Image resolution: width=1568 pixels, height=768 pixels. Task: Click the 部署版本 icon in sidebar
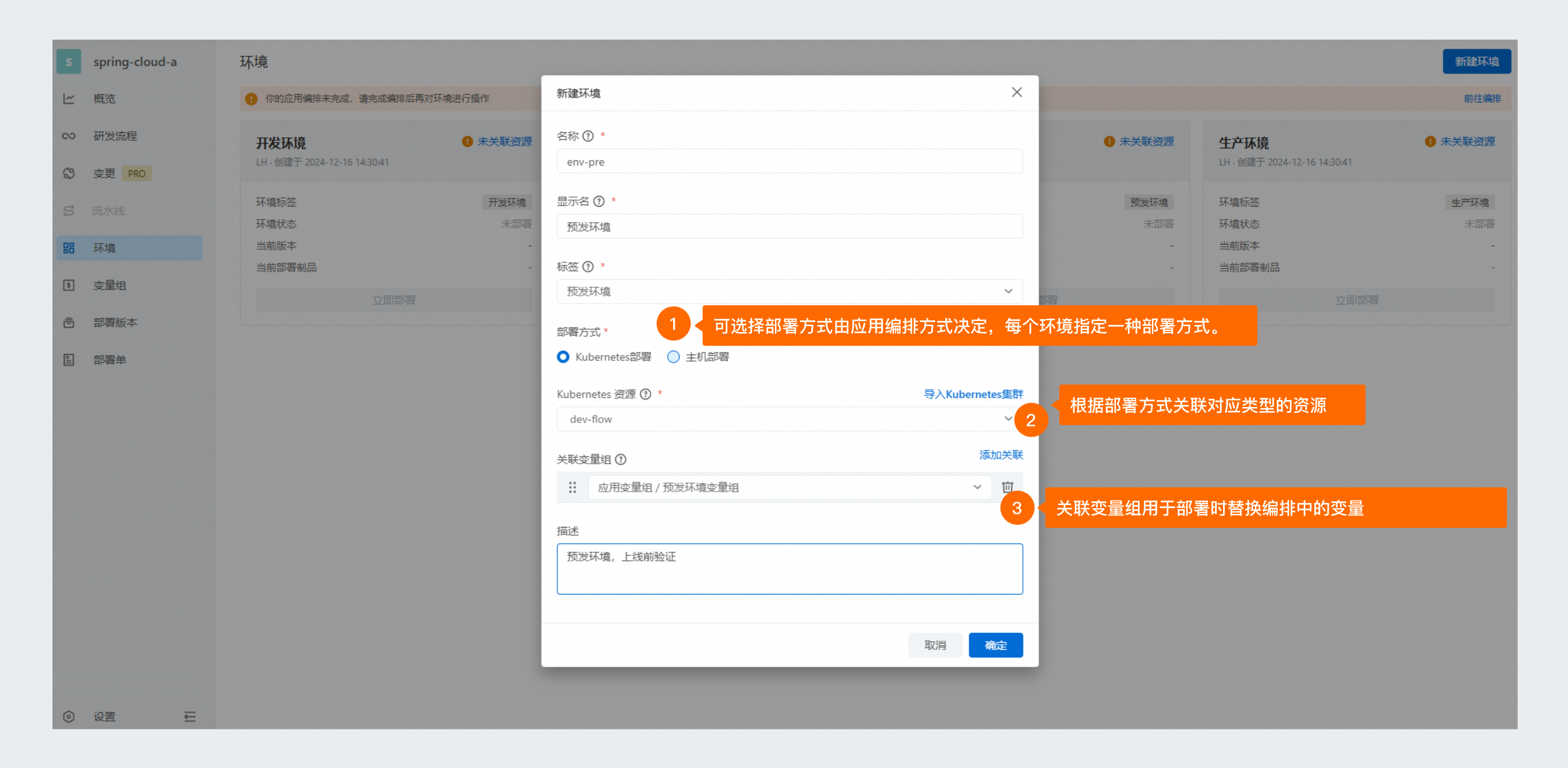(69, 322)
